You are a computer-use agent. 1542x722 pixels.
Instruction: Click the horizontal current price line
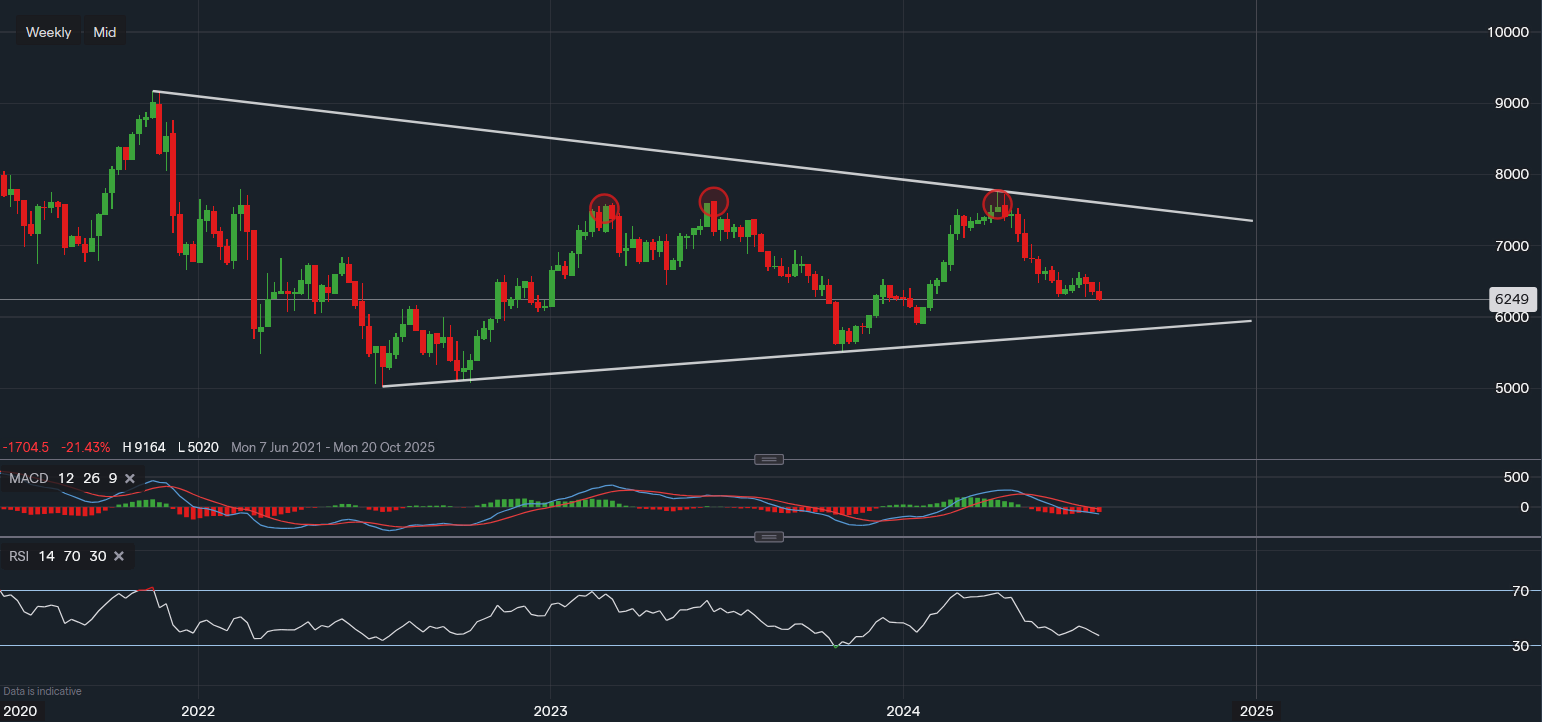(1300, 299)
